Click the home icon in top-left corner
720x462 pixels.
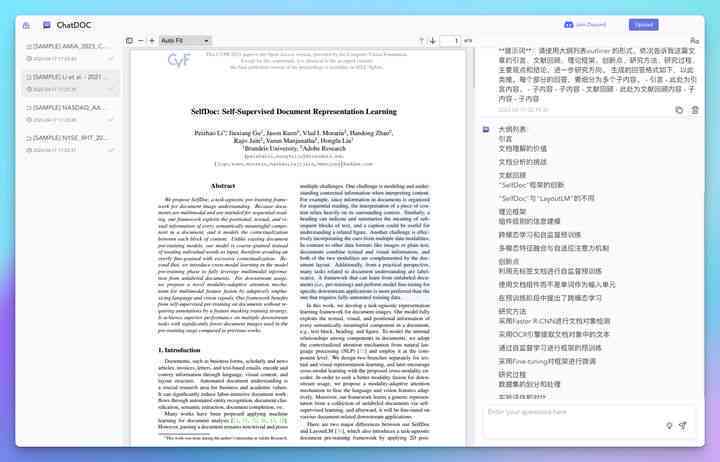(26, 25)
